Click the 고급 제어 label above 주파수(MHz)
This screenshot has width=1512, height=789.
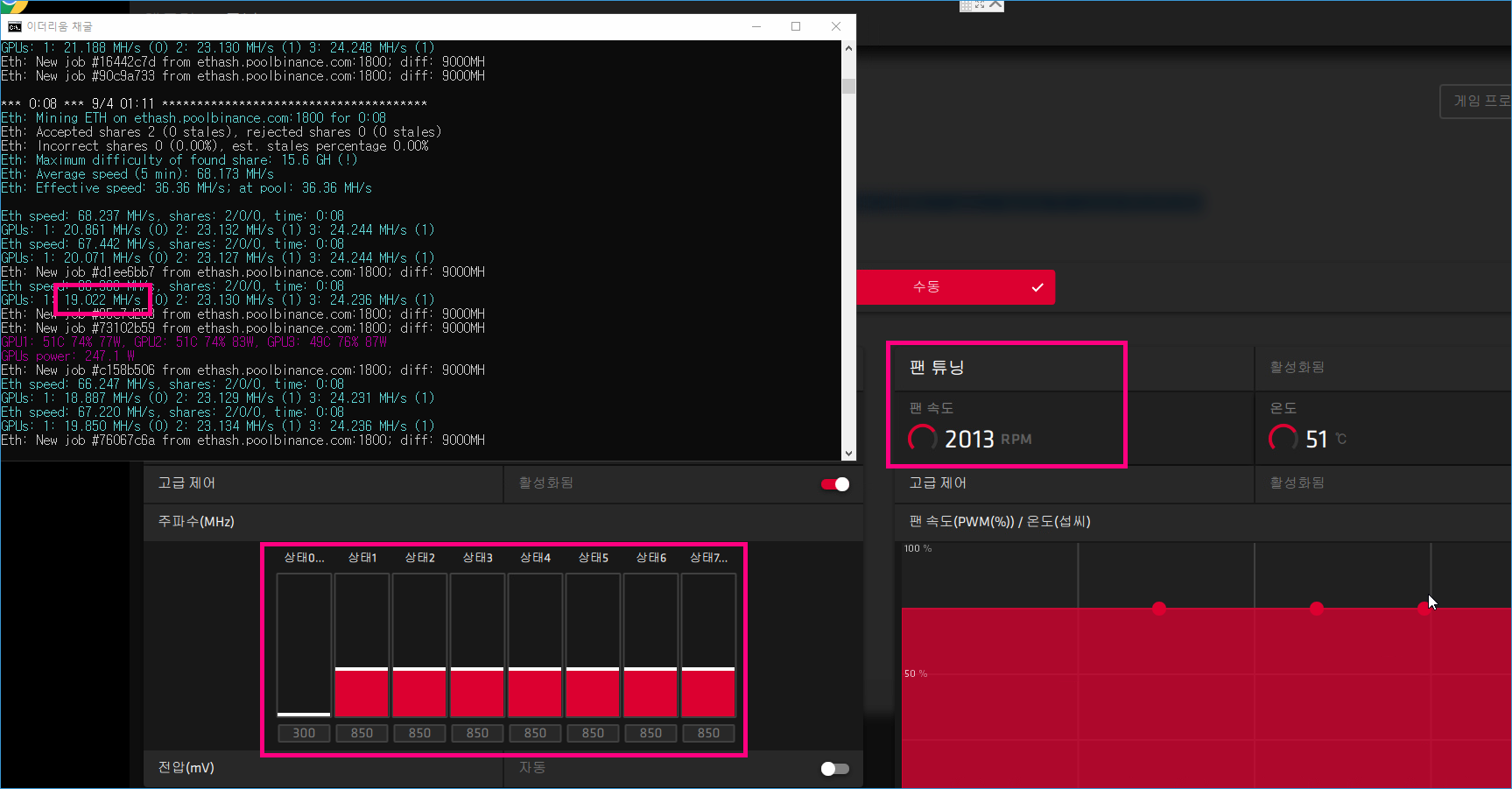[x=186, y=483]
